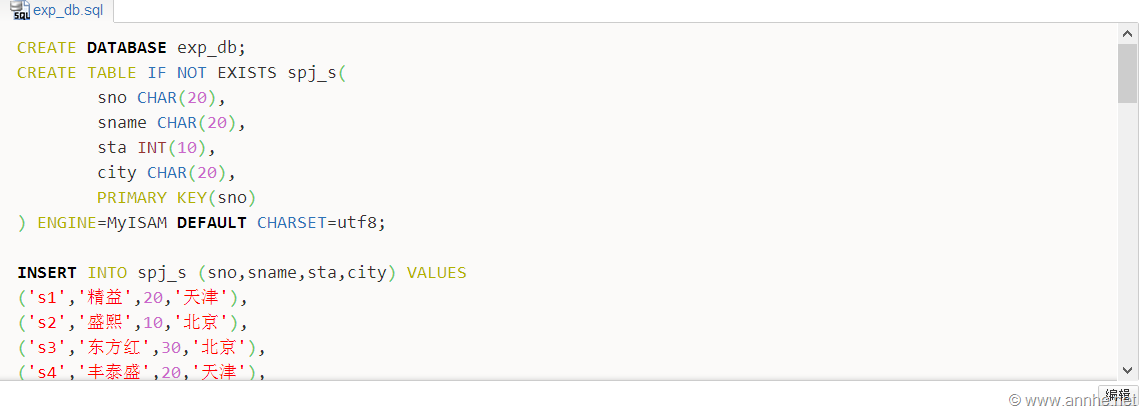The width and height of the screenshot is (1143, 410).
Task: Place cursor on sno CHAR(20) line
Action: 162,97
